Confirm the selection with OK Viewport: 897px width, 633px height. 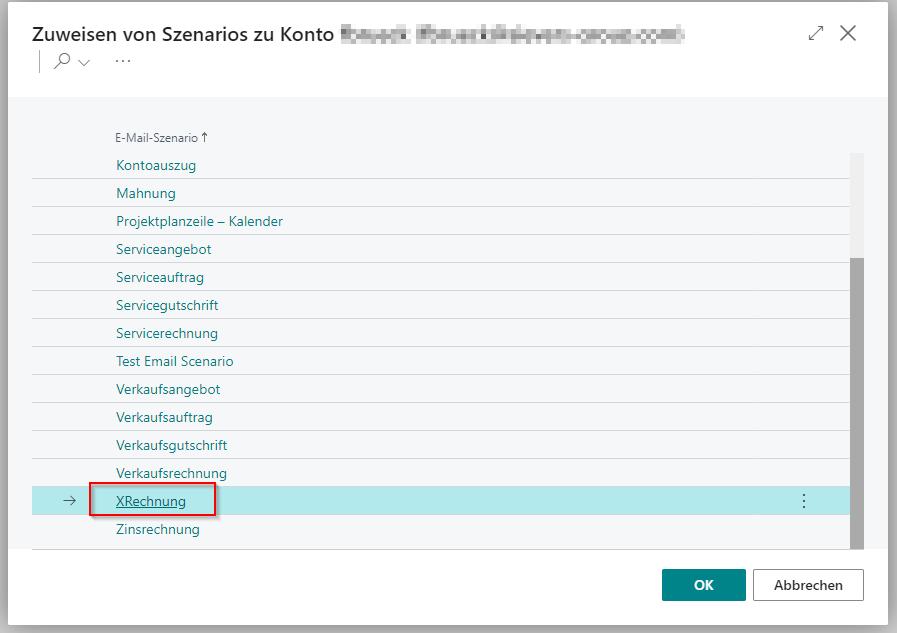703,585
